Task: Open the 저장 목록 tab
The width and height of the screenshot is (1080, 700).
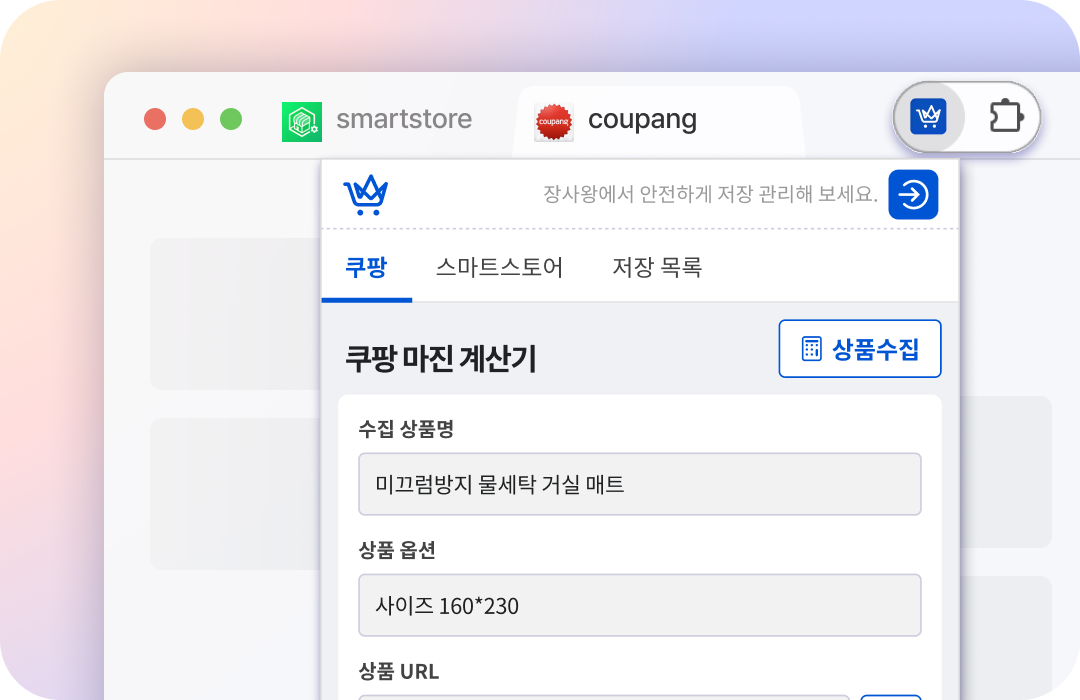Action: click(657, 267)
